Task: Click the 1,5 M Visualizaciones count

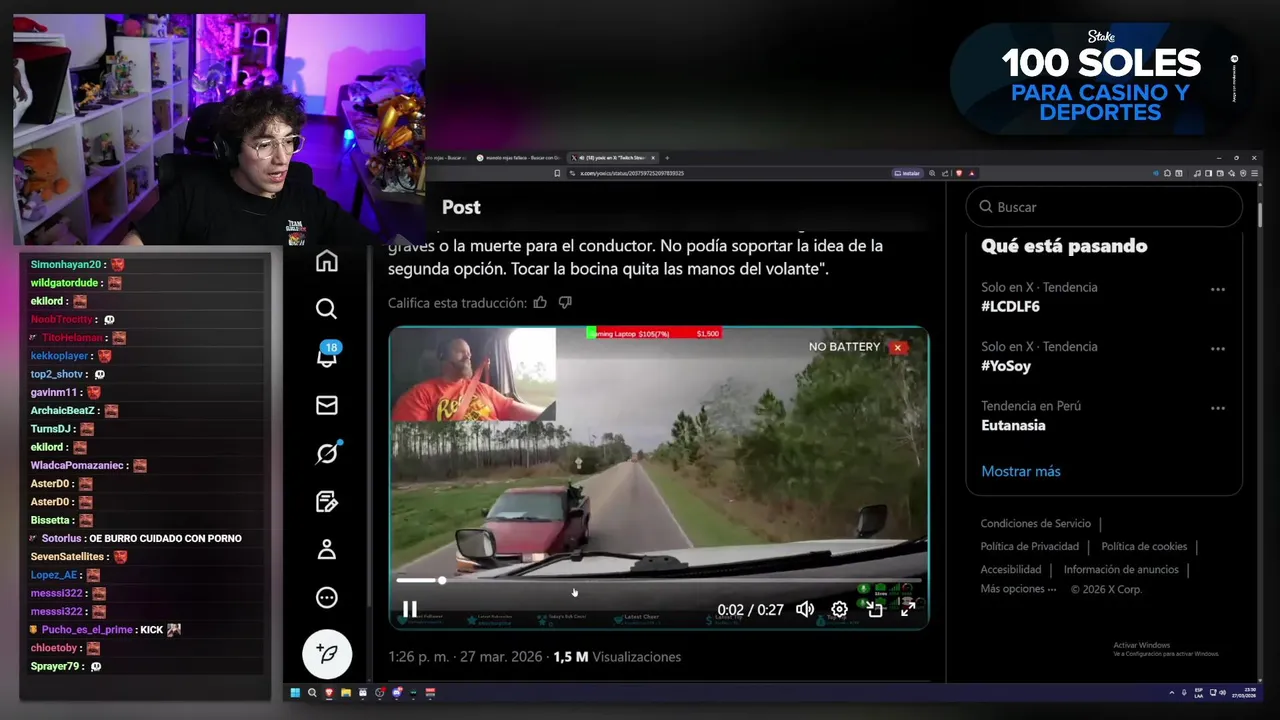Action: point(617,657)
